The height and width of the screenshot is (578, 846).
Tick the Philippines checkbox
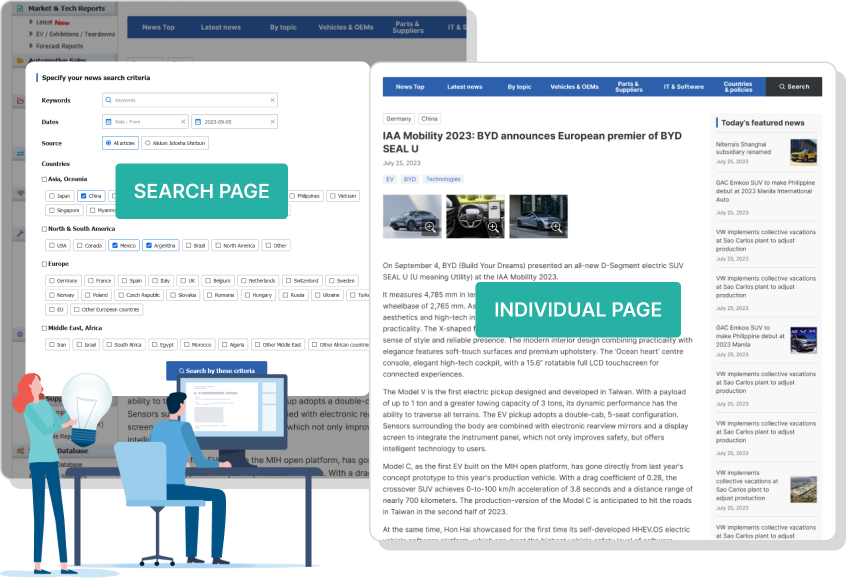292,196
